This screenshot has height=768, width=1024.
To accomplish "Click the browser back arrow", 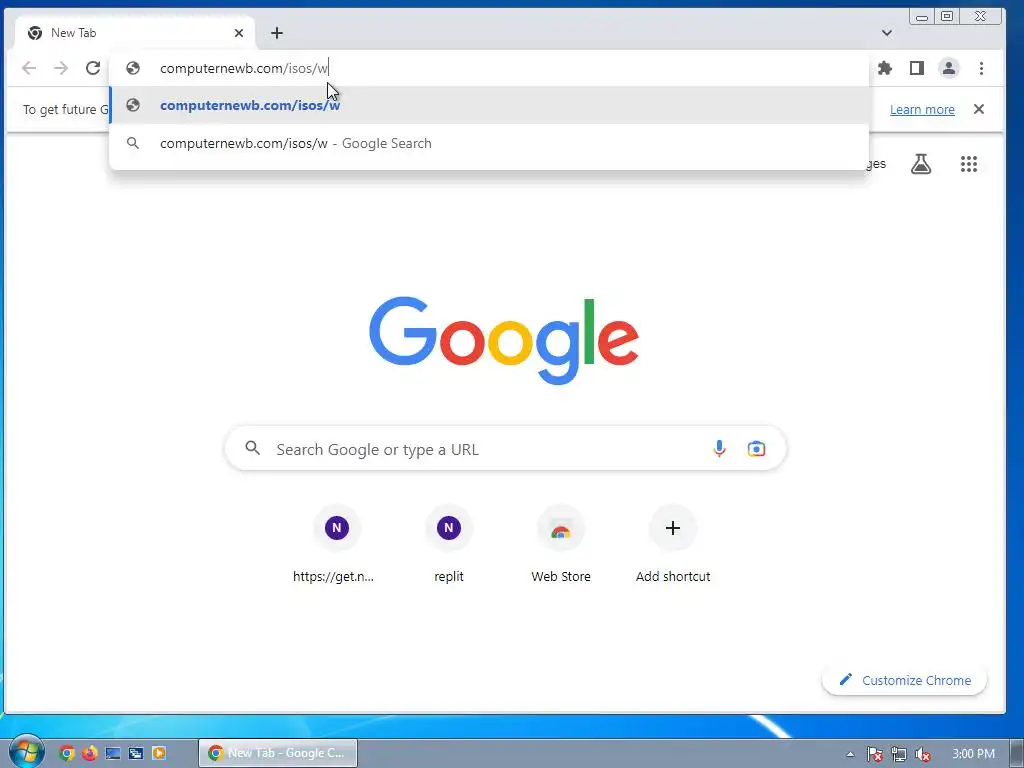I will pyautogui.click(x=29, y=68).
